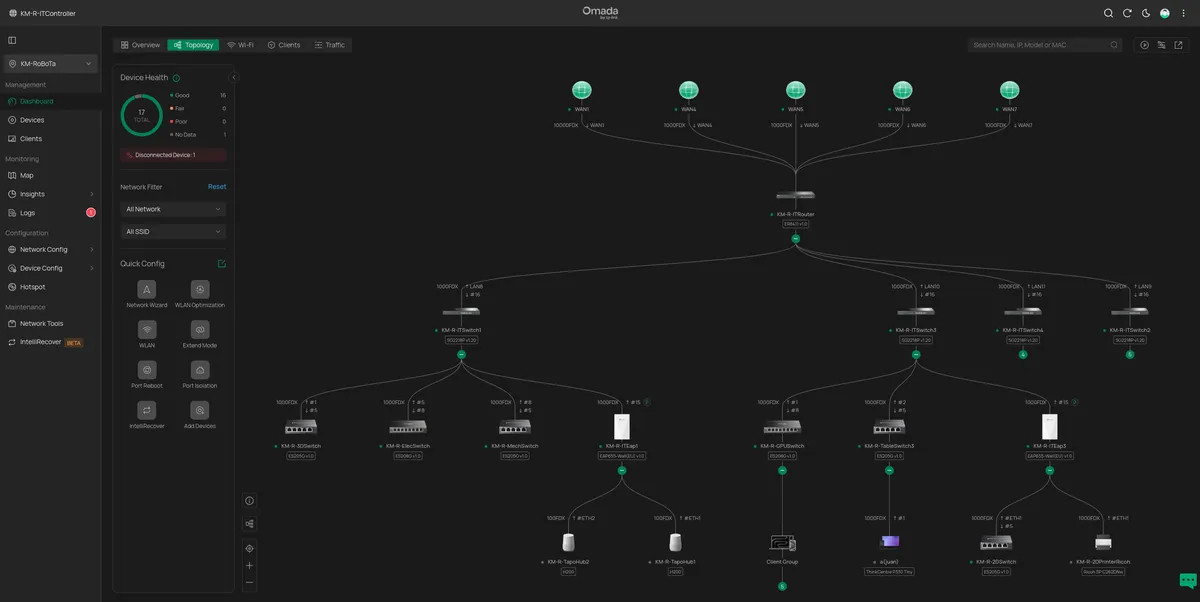The width and height of the screenshot is (1200, 602).
Task: Select the KM-R-TableSwitch3 device icon
Action: pos(888,426)
